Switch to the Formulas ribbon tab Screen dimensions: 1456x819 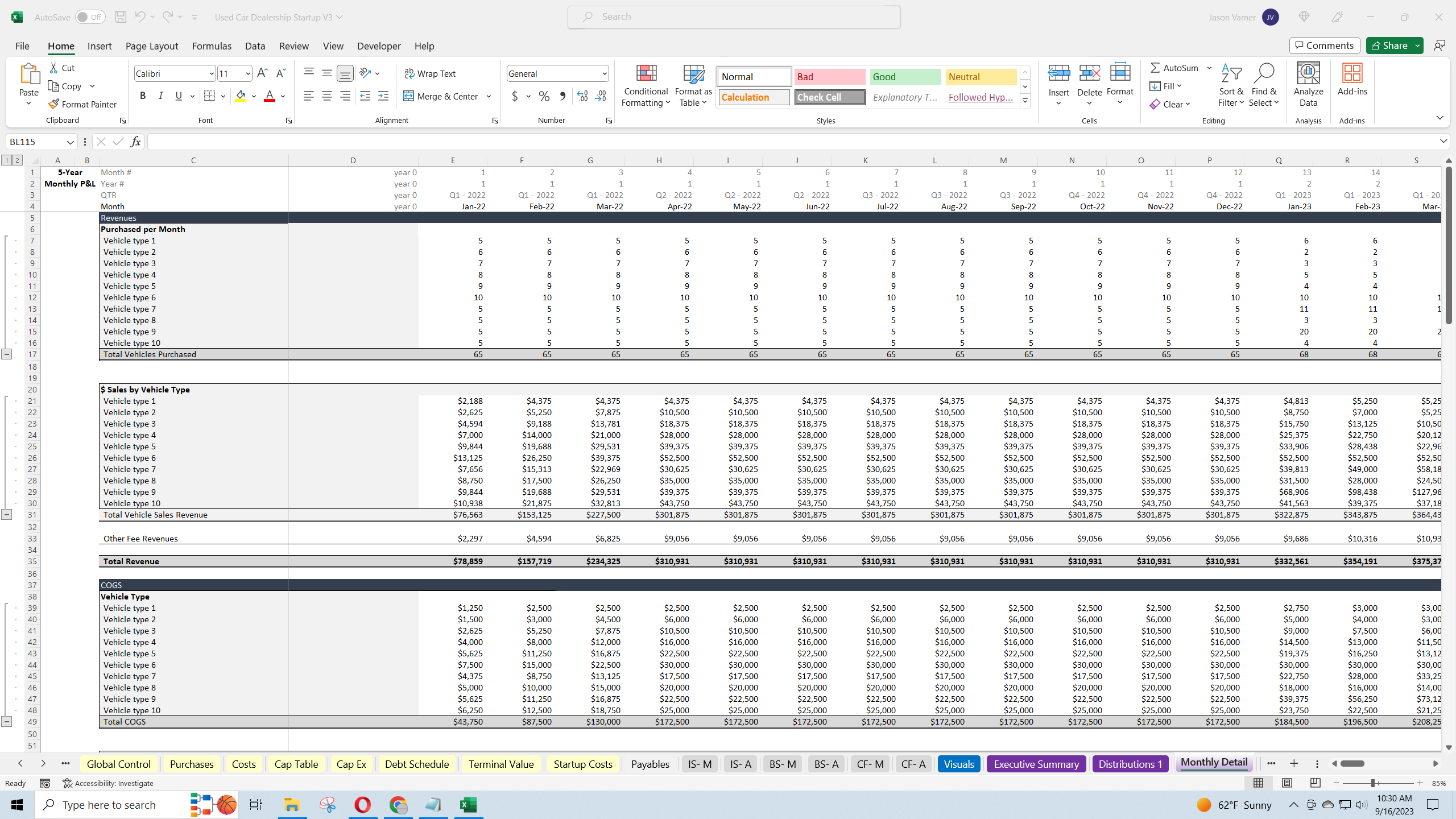(211, 46)
